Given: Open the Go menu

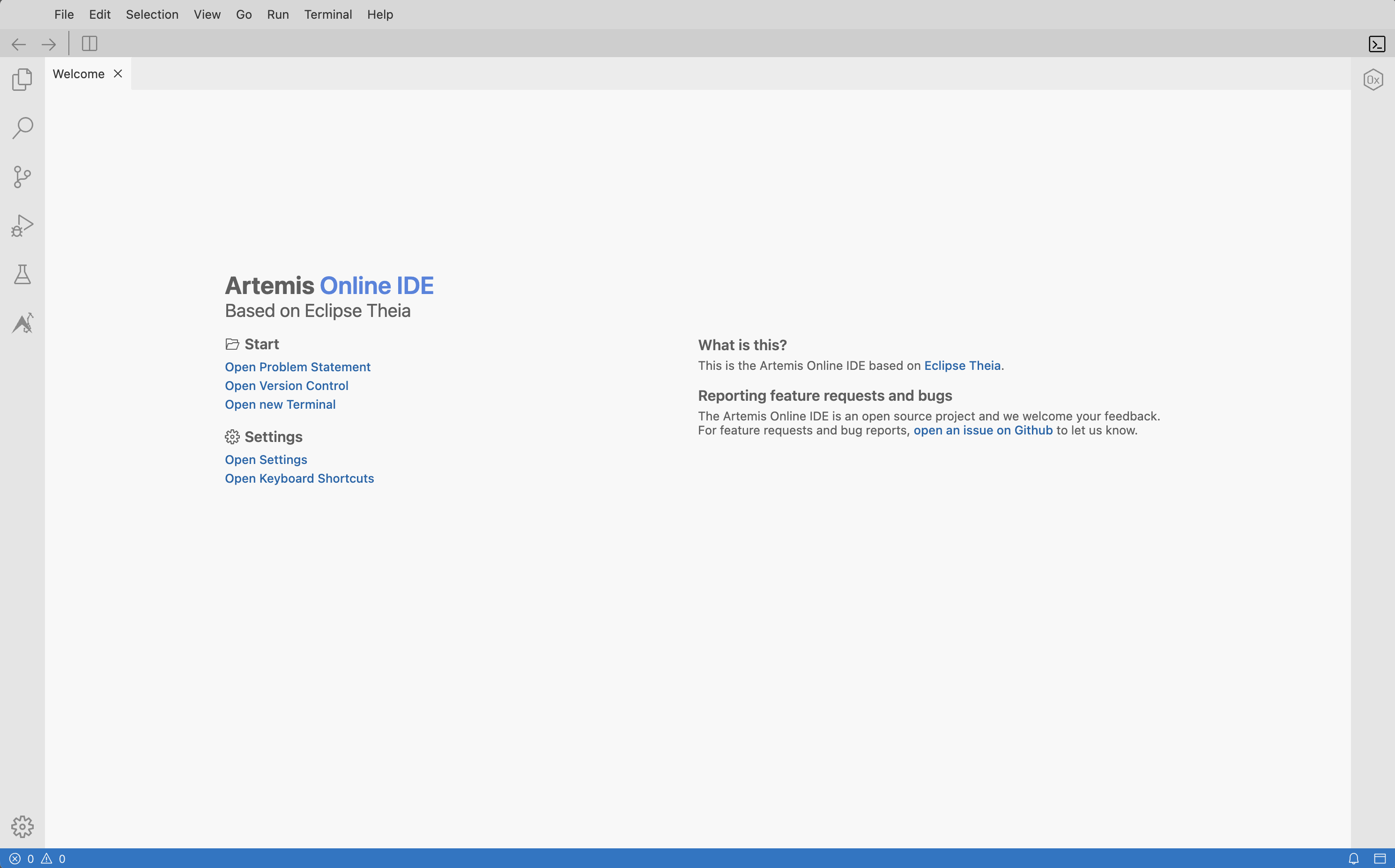Looking at the screenshot, I should (244, 15).
